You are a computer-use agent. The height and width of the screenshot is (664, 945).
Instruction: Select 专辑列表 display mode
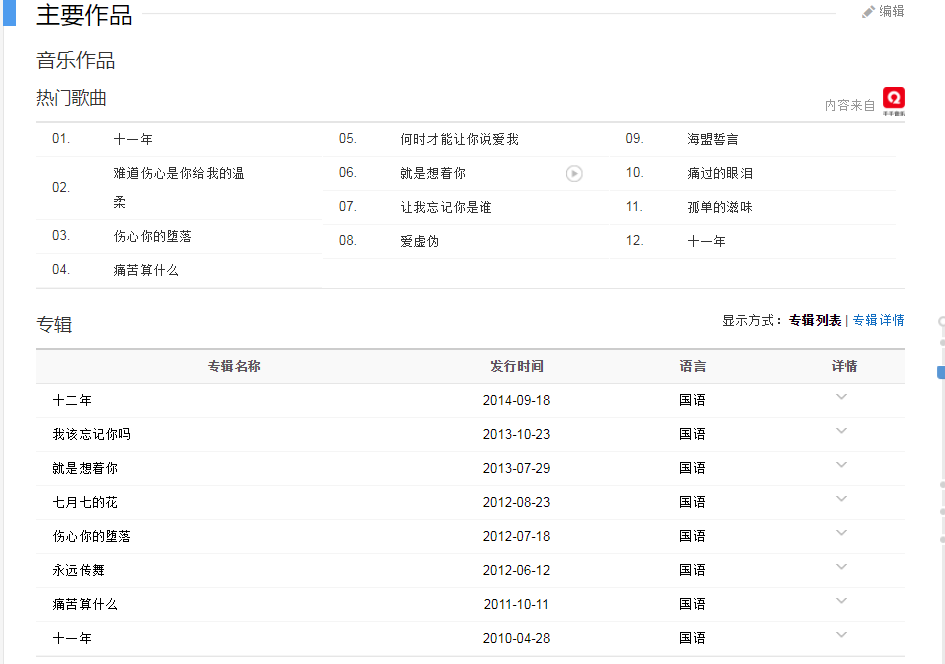click(814, 320)
